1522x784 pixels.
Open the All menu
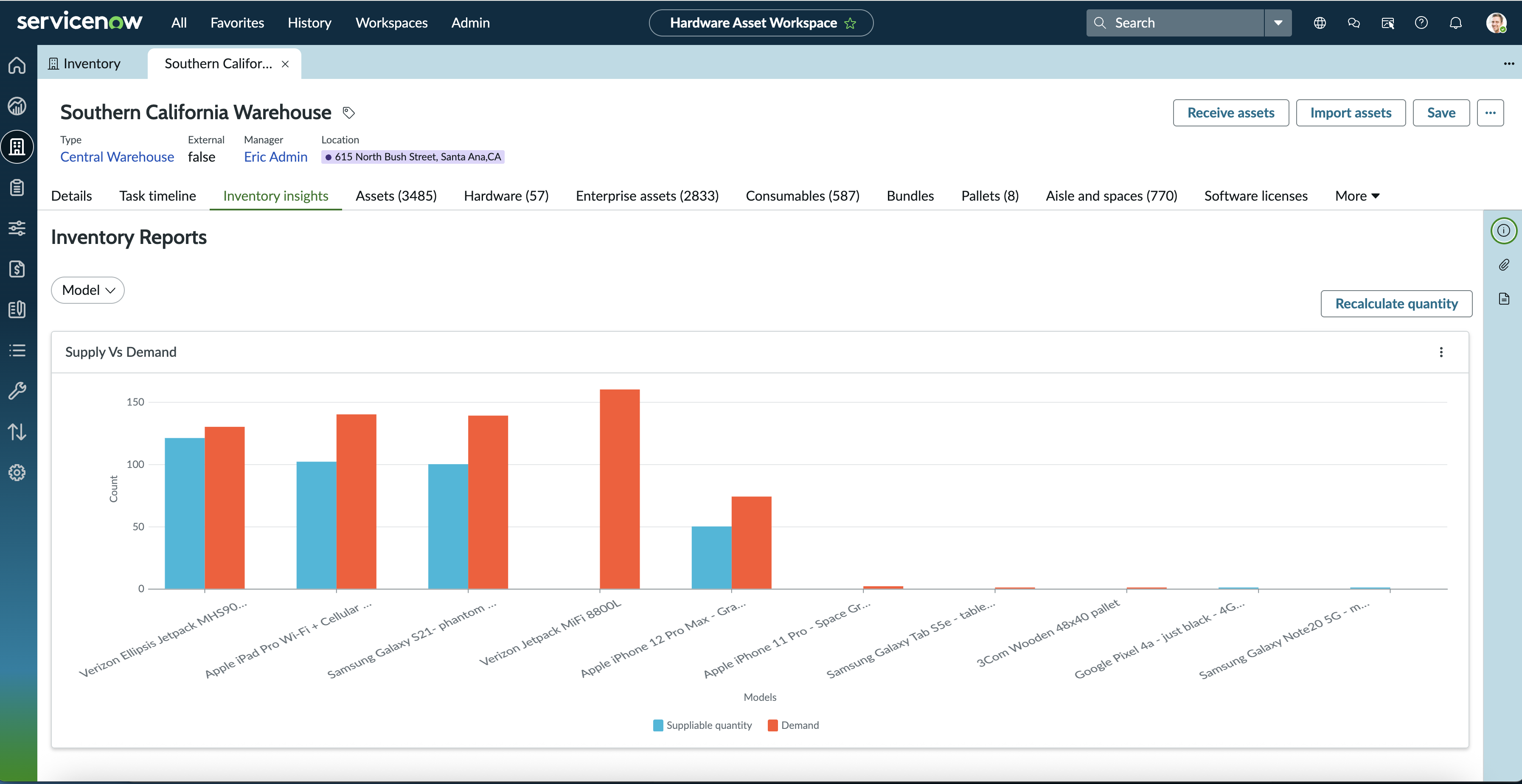[x=179, y=23]
